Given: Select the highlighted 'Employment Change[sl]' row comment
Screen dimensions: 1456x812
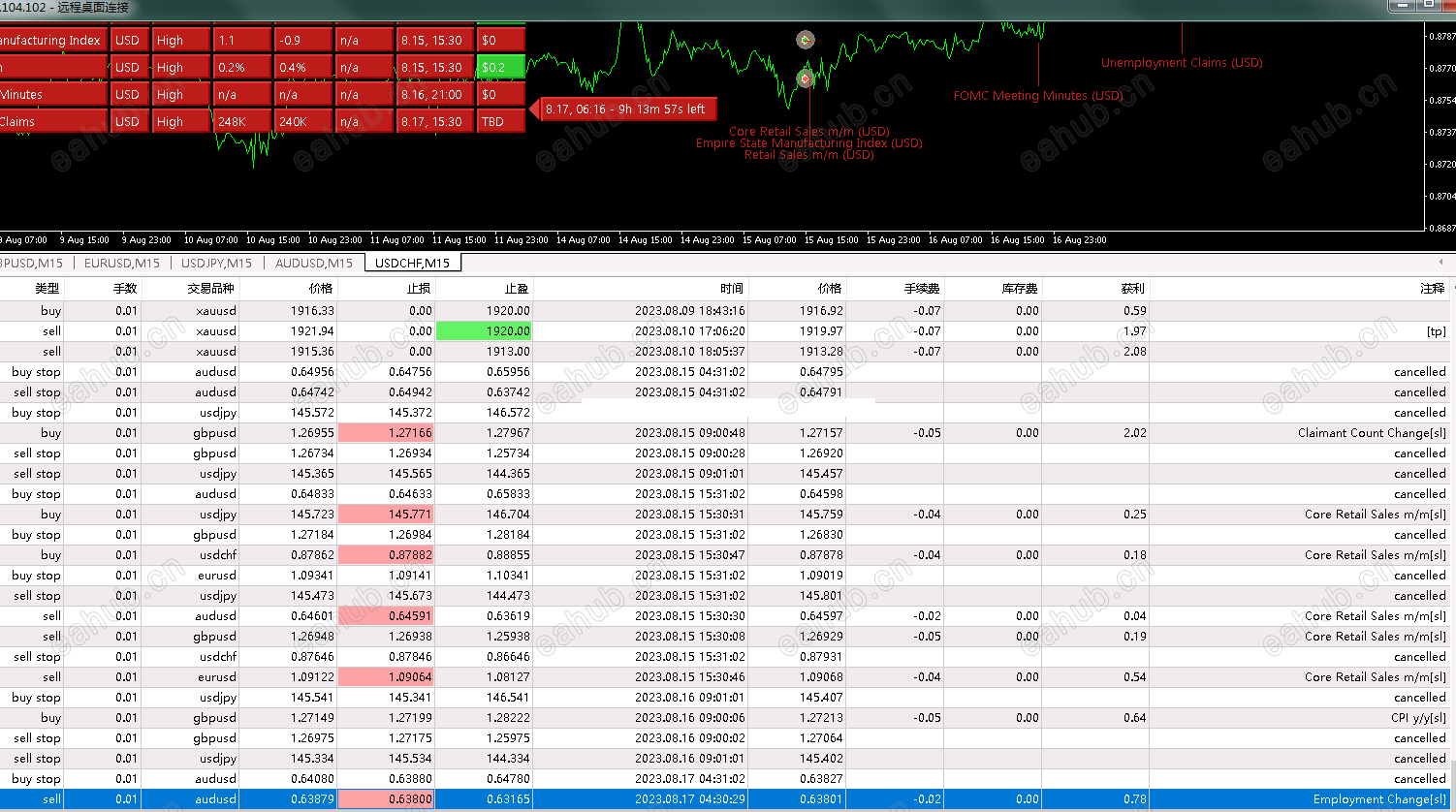Looking at the screenshot, I should pos(1379,798).
